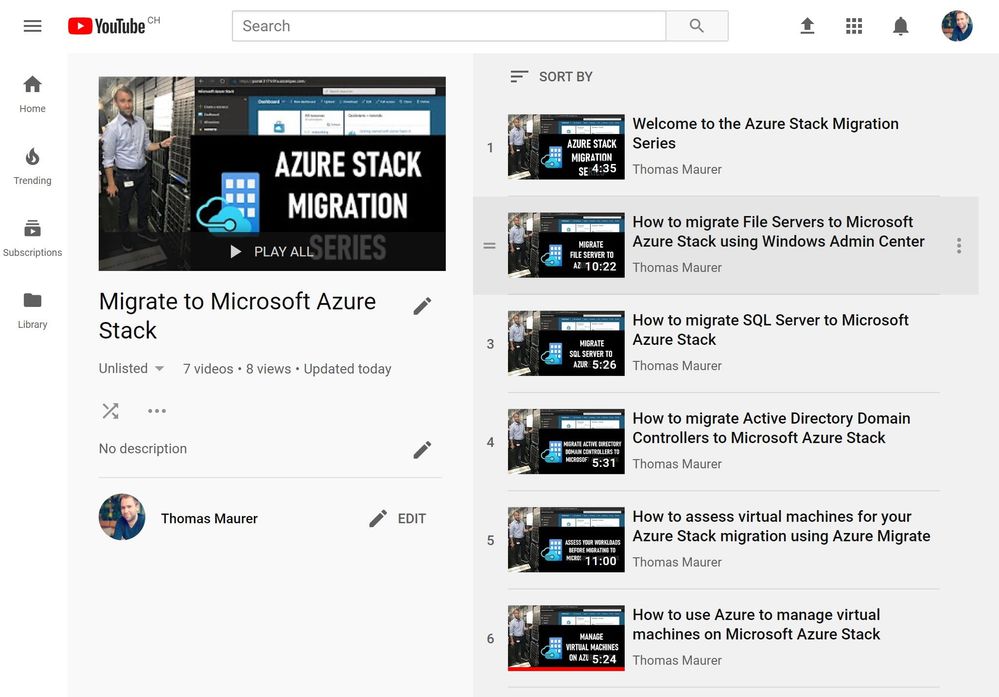Edit the playlist description pencil

(x=422, y=450)
